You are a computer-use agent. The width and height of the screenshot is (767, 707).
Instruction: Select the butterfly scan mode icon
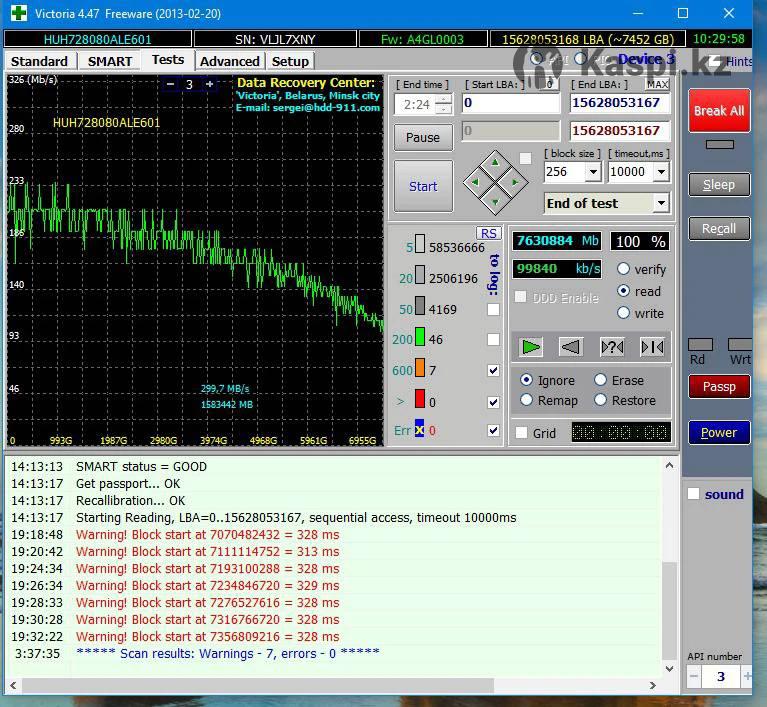pyautogui.click(x=652, y=347)
